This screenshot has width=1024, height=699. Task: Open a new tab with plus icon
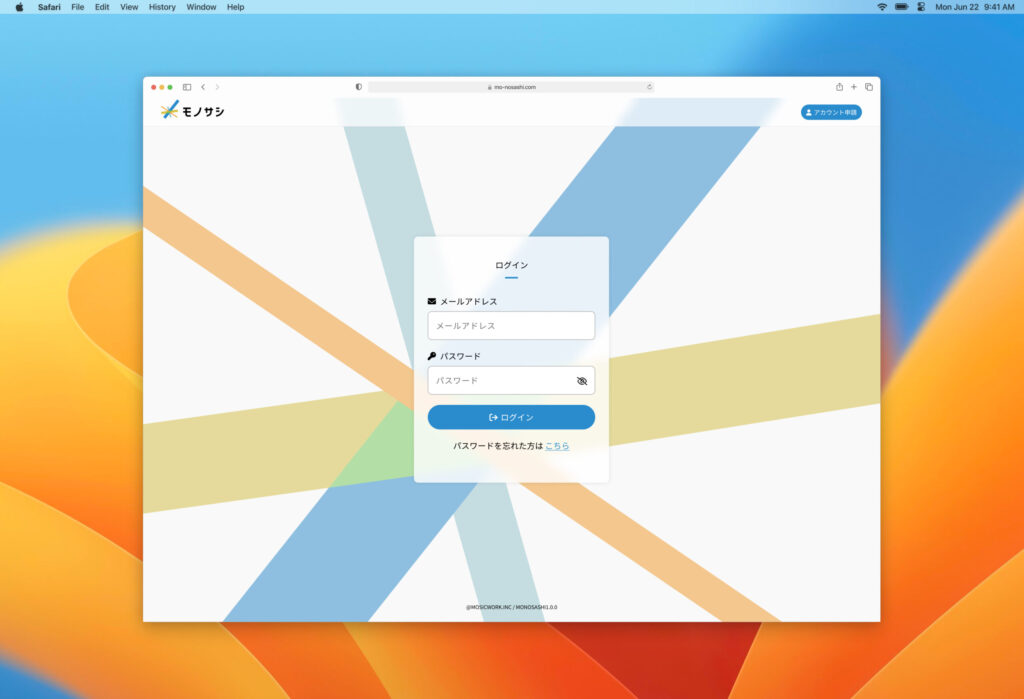[x=854, y=87]
